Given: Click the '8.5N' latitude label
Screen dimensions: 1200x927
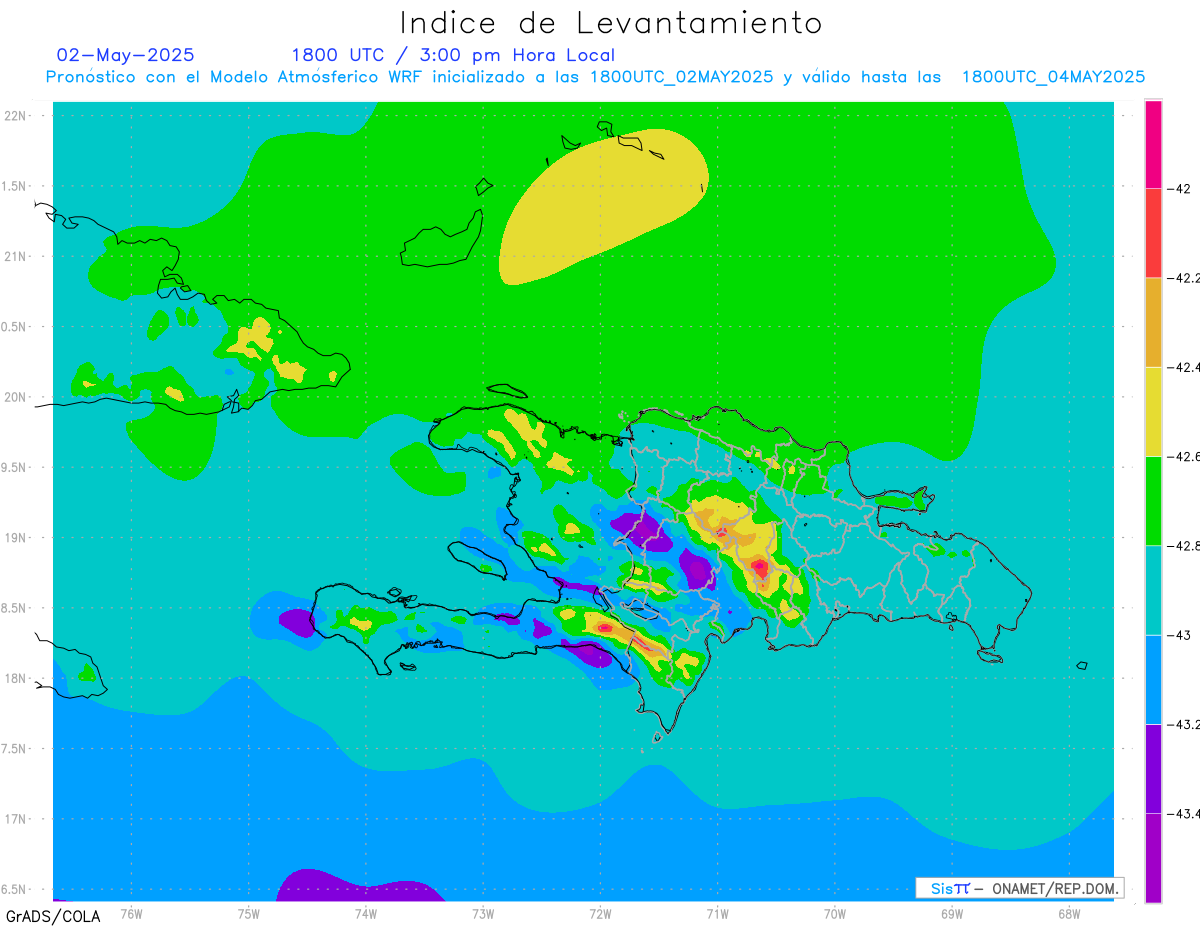Looking at the screenshot, I should (x=15, y=608).
